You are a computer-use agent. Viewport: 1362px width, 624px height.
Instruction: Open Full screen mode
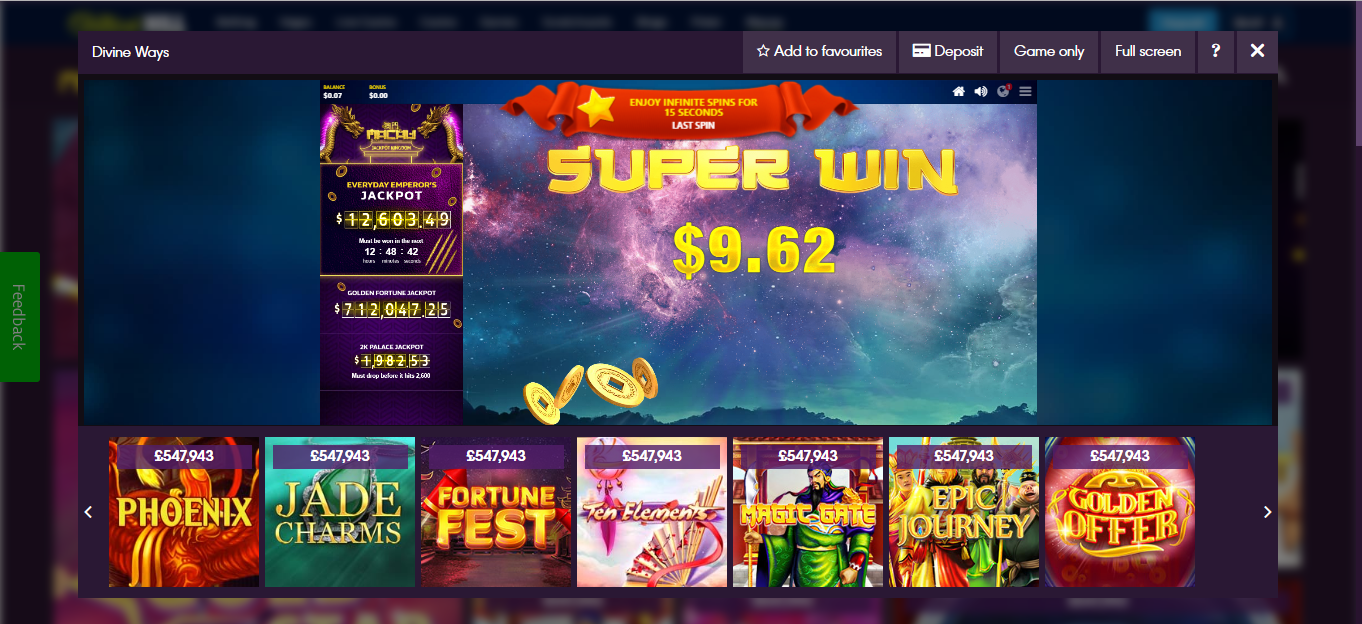[1148, 51]
